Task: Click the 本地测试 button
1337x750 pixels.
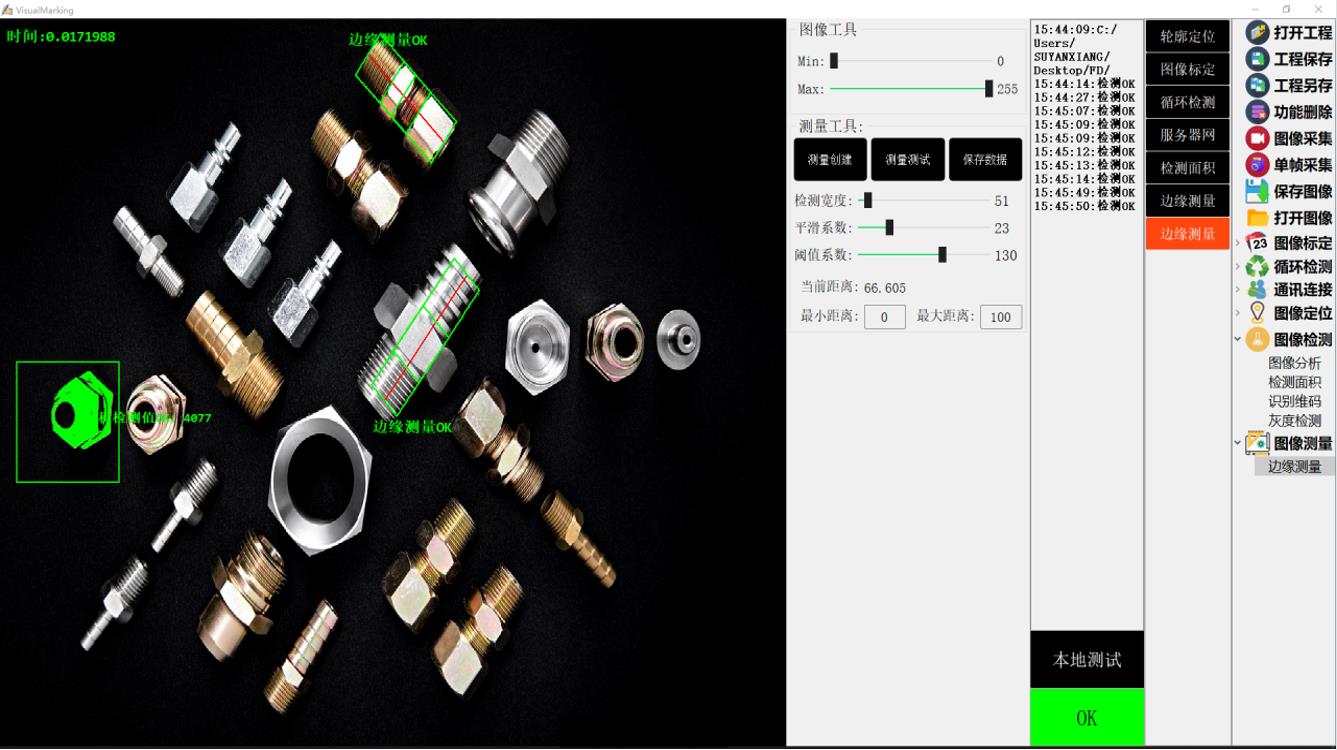Action: (x=1086, y=660)
